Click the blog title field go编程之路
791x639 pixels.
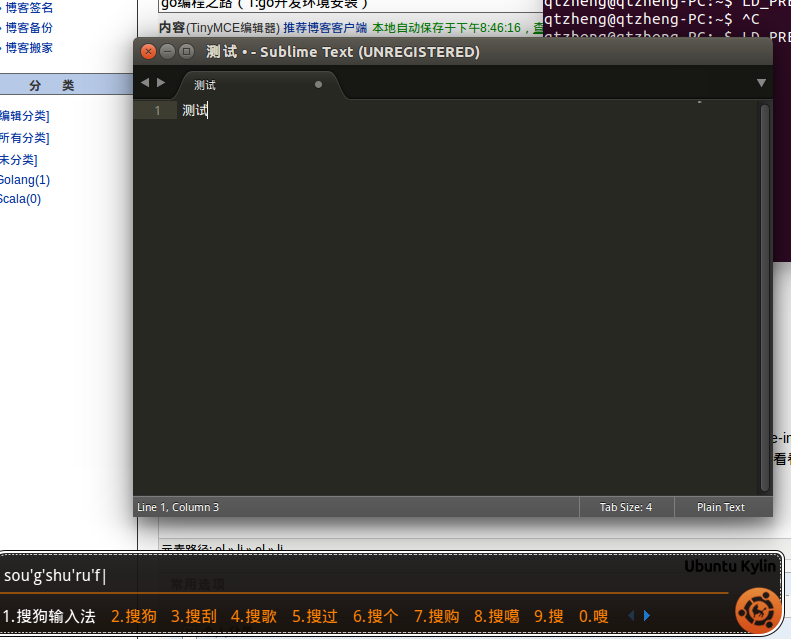click(x=351, y=5)
